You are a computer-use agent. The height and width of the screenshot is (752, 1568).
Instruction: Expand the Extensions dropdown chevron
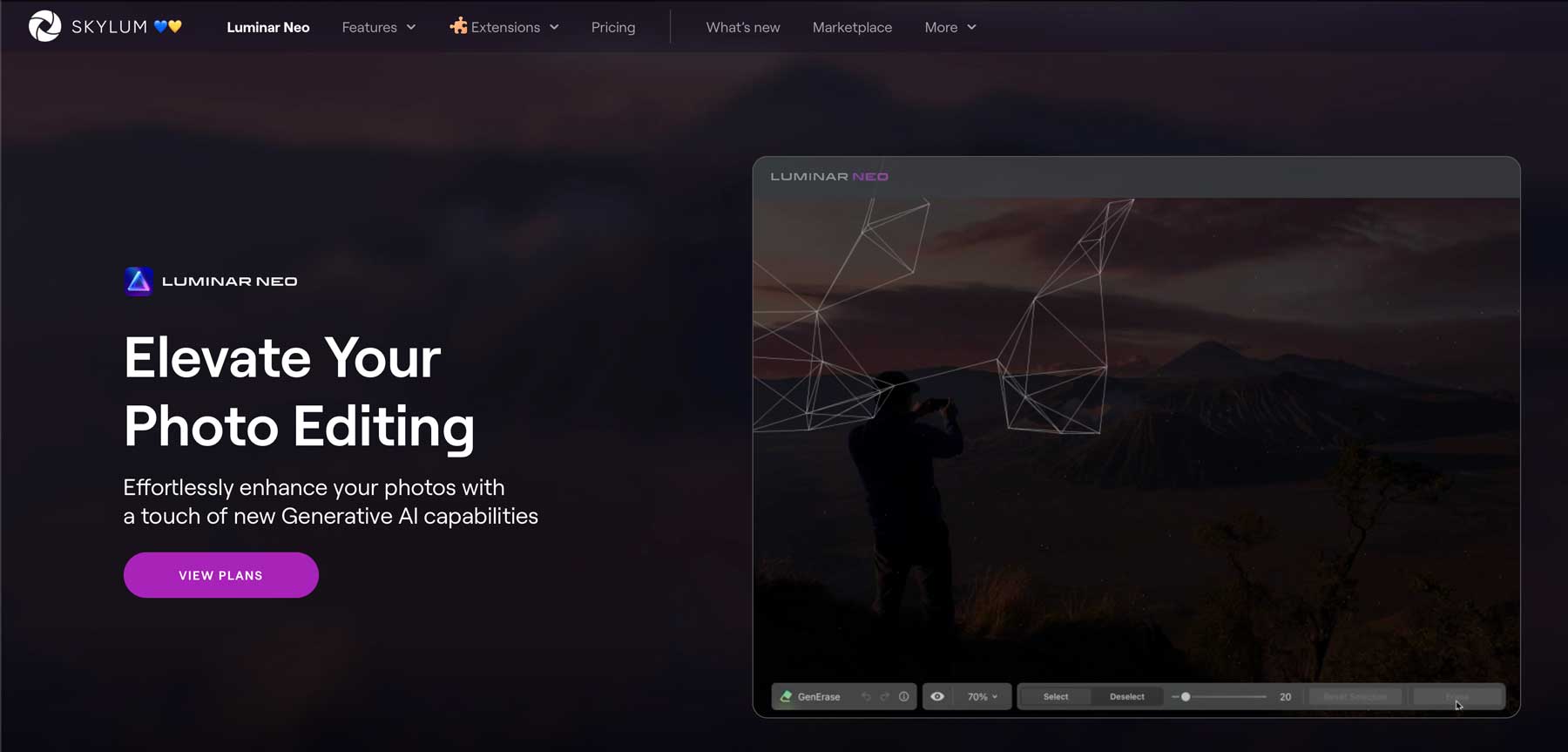[554, 27]
